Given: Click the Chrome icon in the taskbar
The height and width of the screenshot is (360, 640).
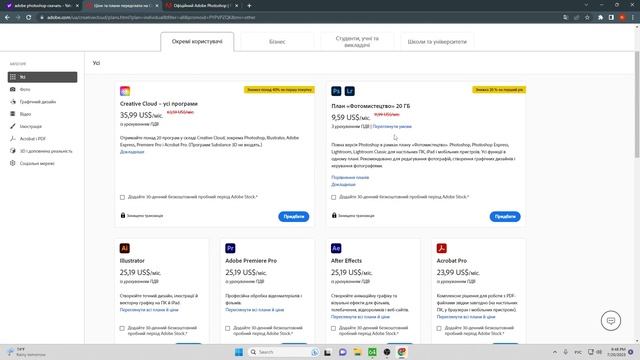Looking at the screenshot, I should (x=402, y=352).
